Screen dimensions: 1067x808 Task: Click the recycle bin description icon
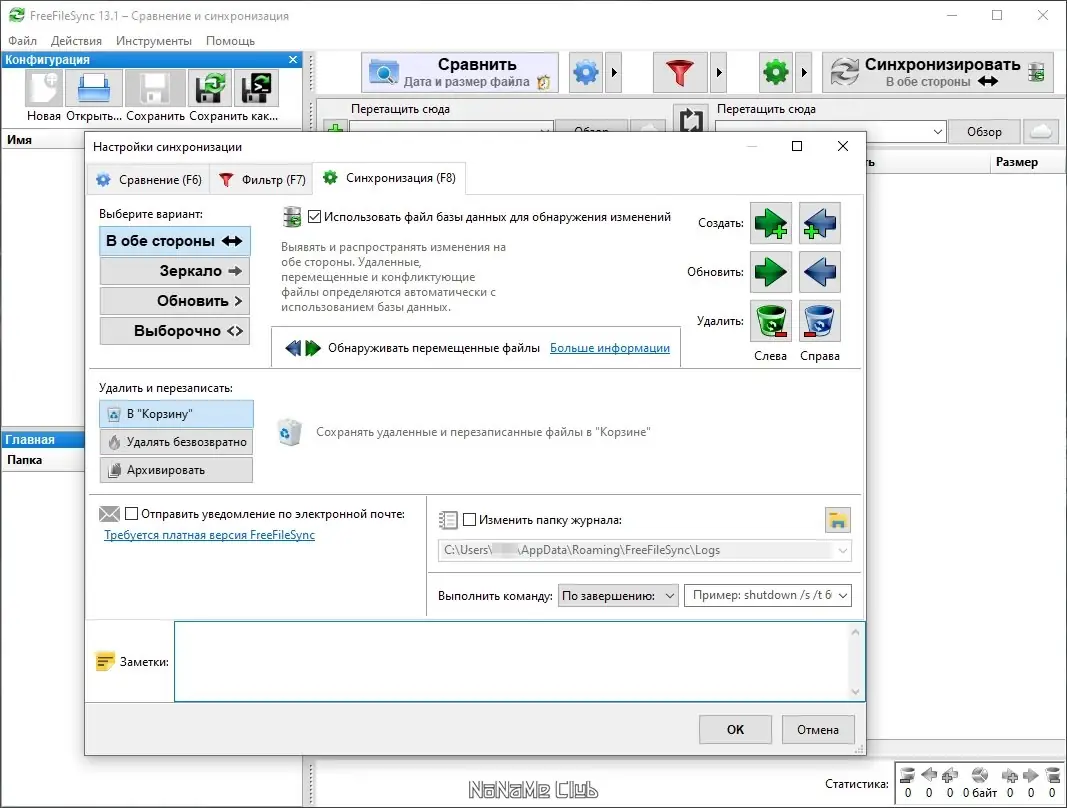click(289, 432)
